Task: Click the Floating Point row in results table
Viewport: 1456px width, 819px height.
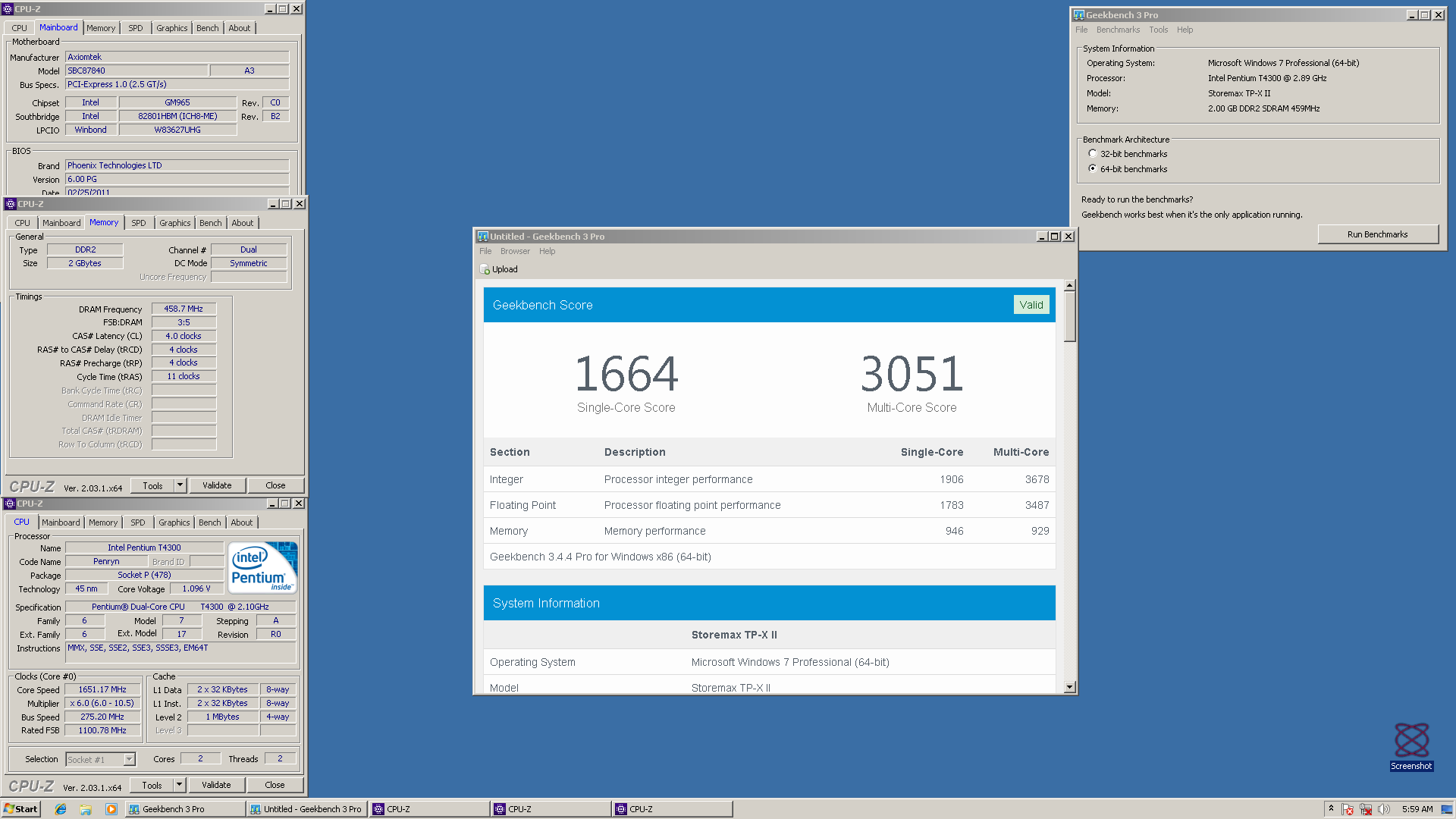Action: 769,505
